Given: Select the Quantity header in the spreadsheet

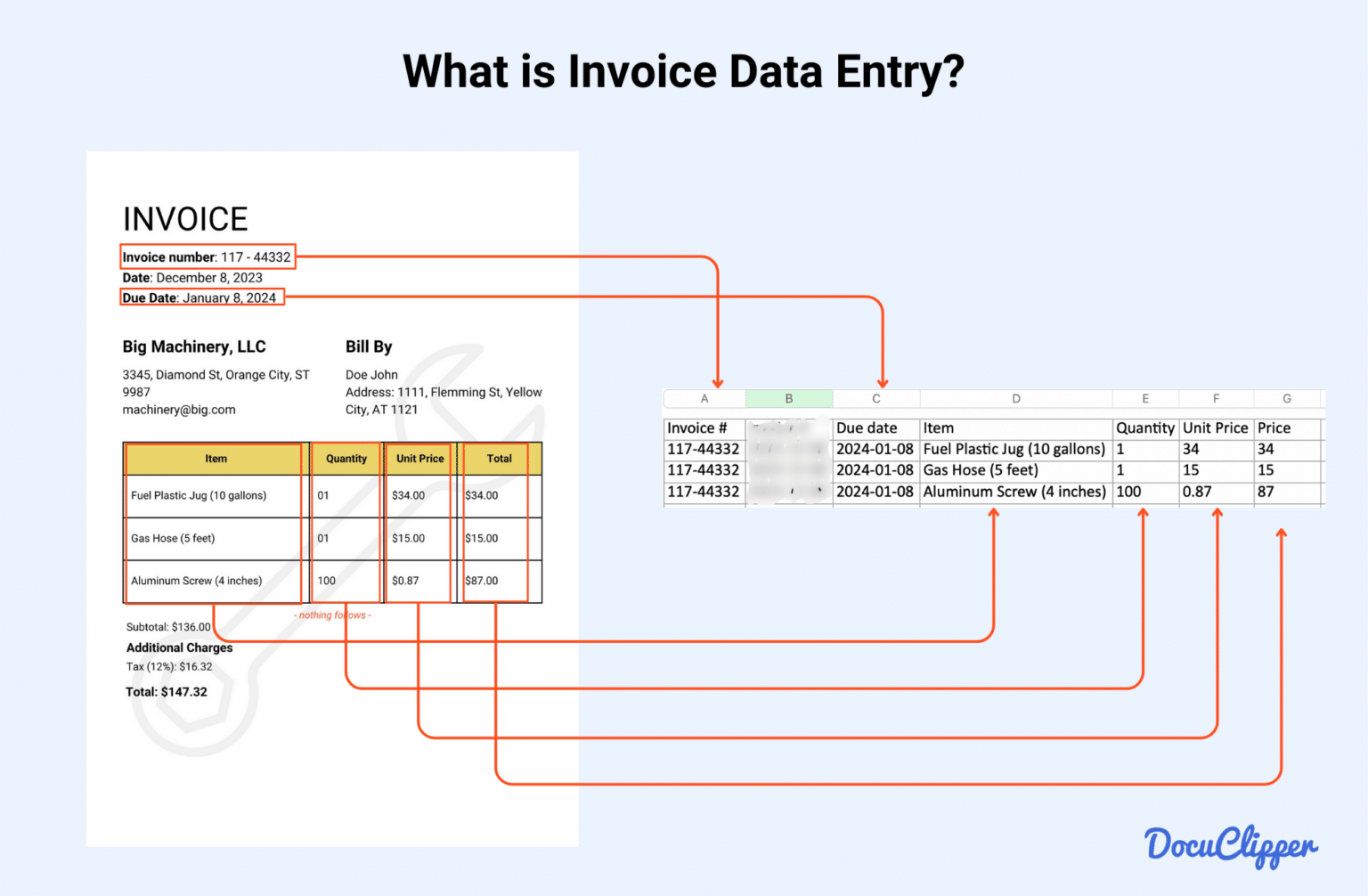Looking at the screenshot, I should tap(1145, 428).
